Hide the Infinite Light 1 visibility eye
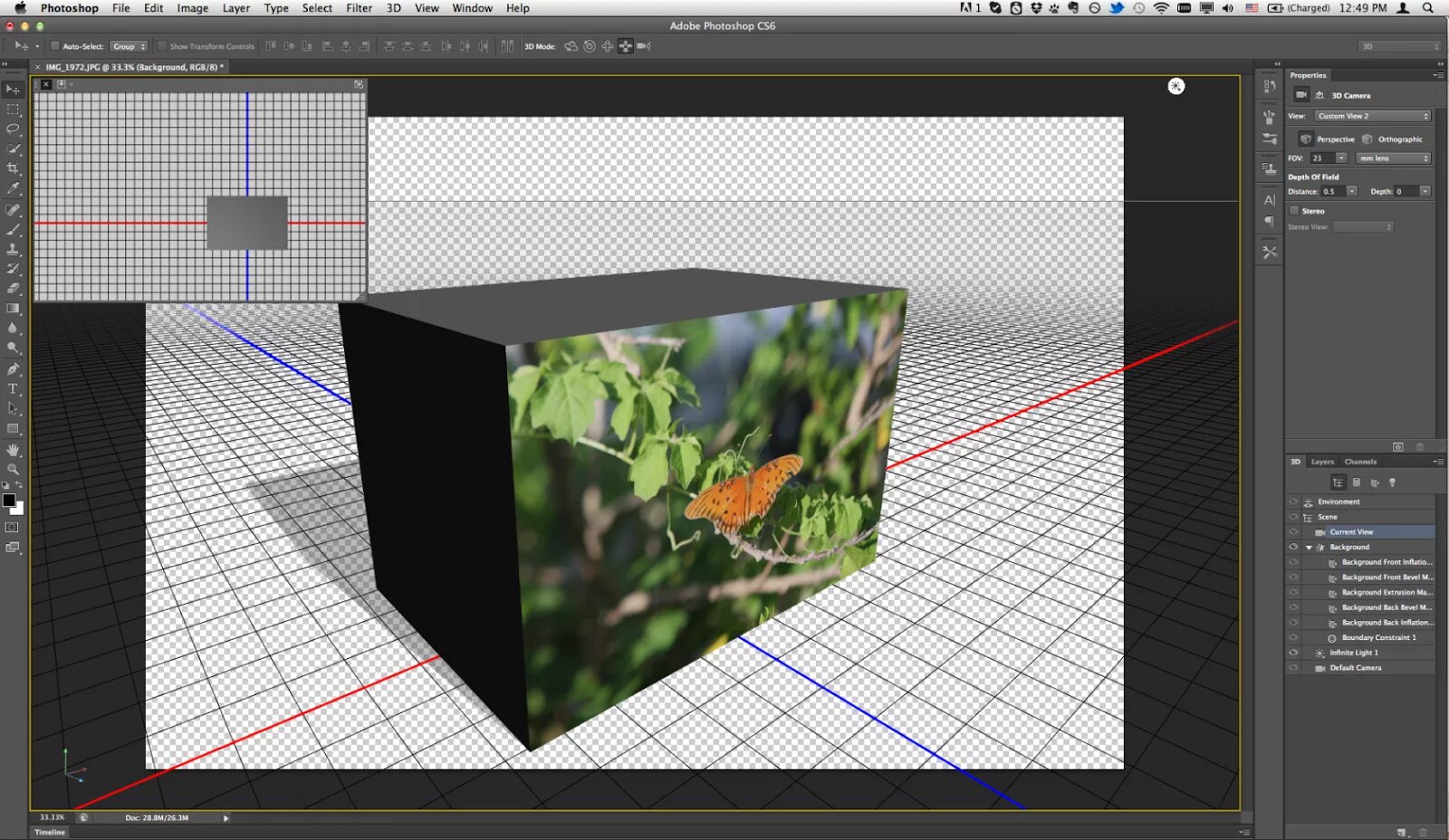Screen dimensions: 1449x840 coord(1293,653)
